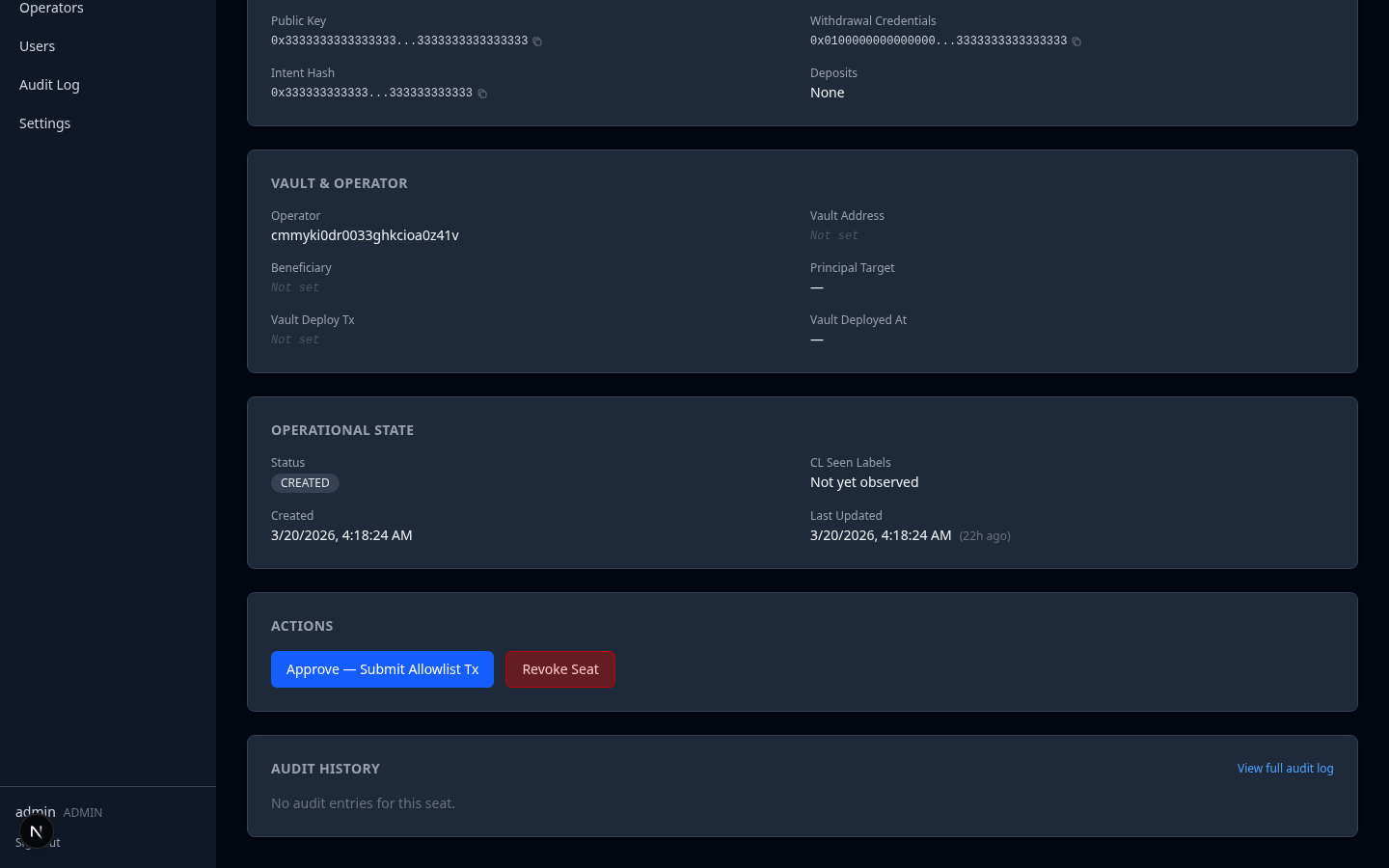
Task: Open the Operators sidebar section
Action: tap(50, 8)
